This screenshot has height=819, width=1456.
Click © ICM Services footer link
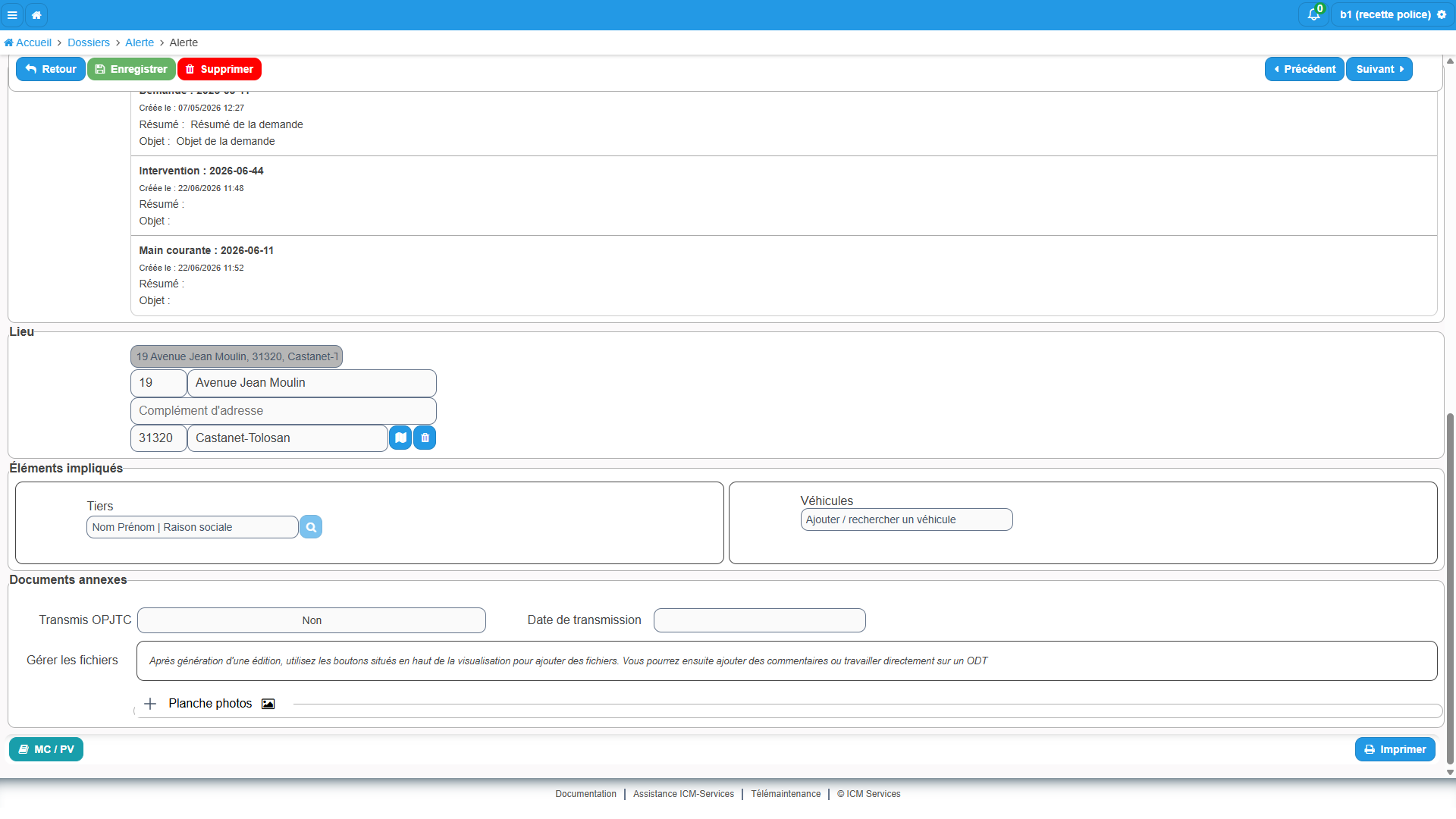(869, 794)
